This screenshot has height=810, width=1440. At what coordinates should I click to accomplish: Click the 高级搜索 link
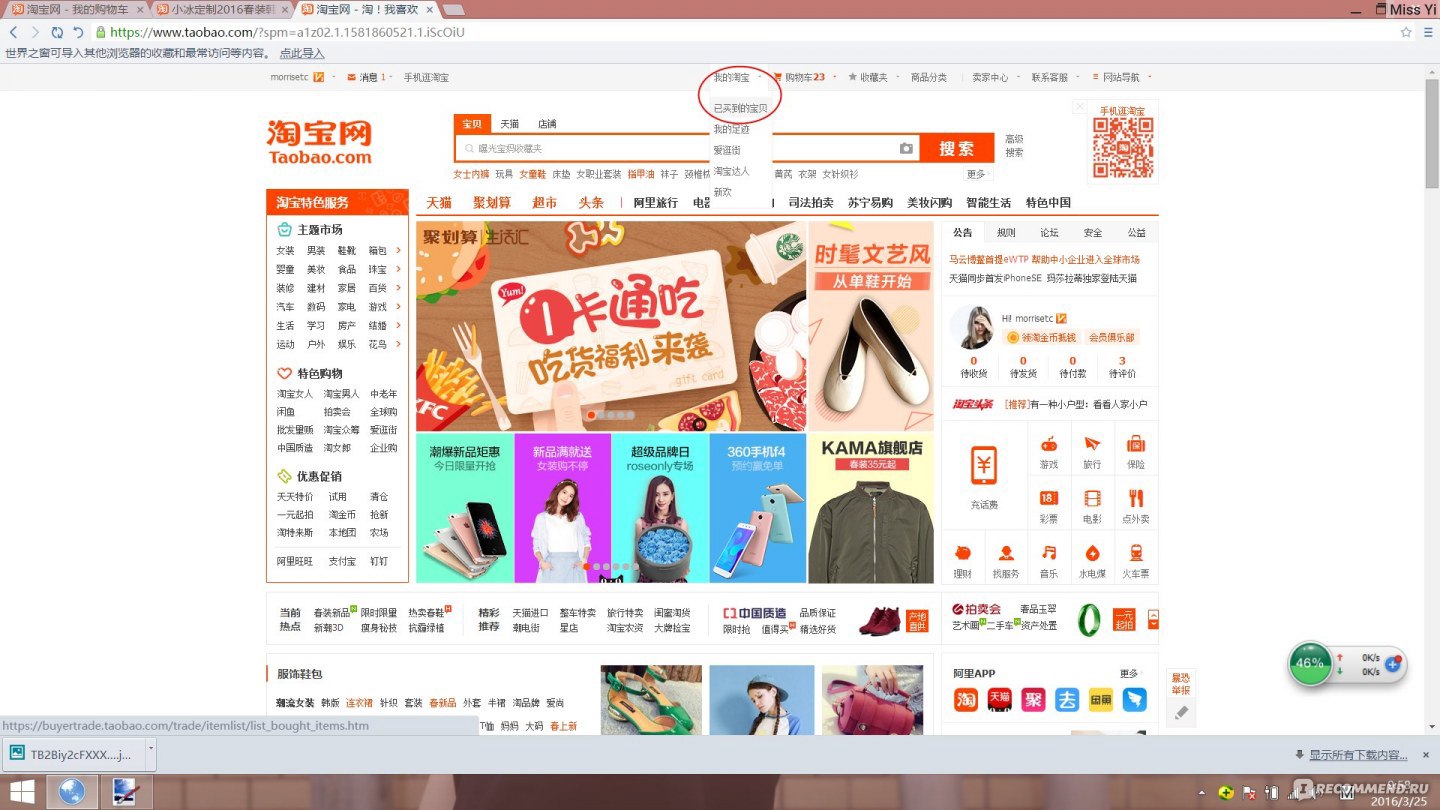point(1014,146)
